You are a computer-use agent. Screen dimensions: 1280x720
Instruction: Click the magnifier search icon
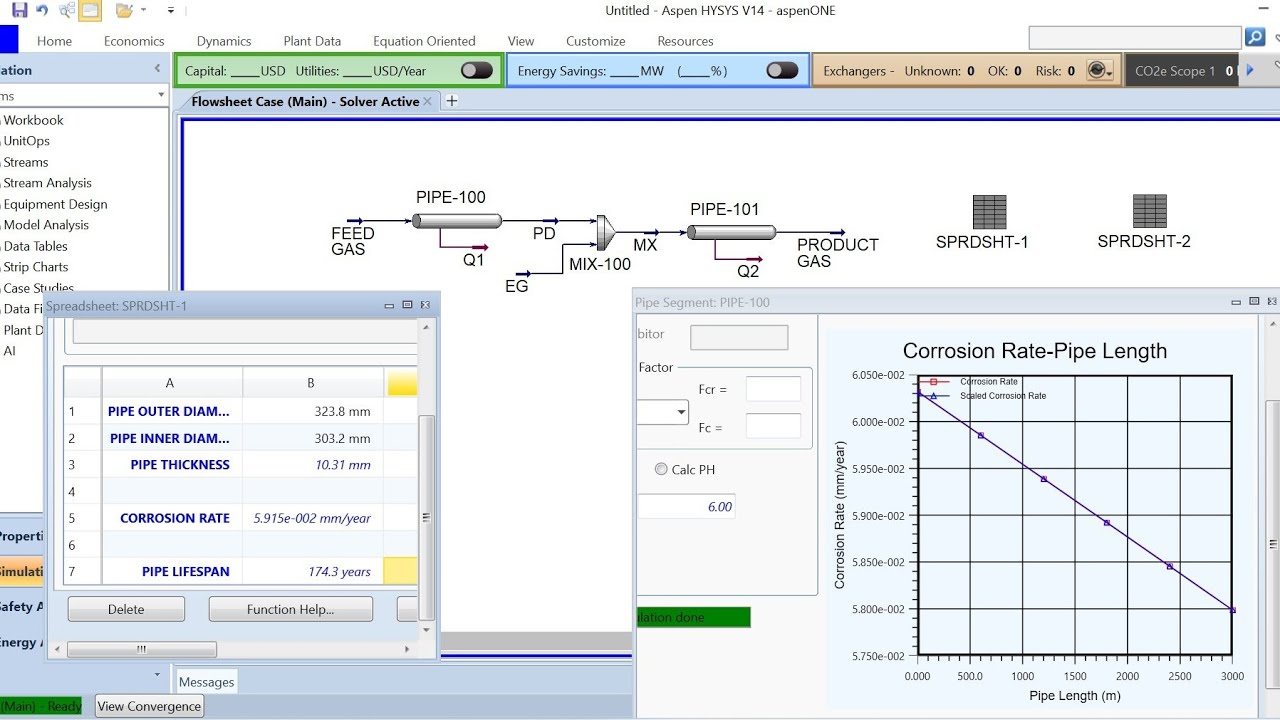[x=1255, y=37]
